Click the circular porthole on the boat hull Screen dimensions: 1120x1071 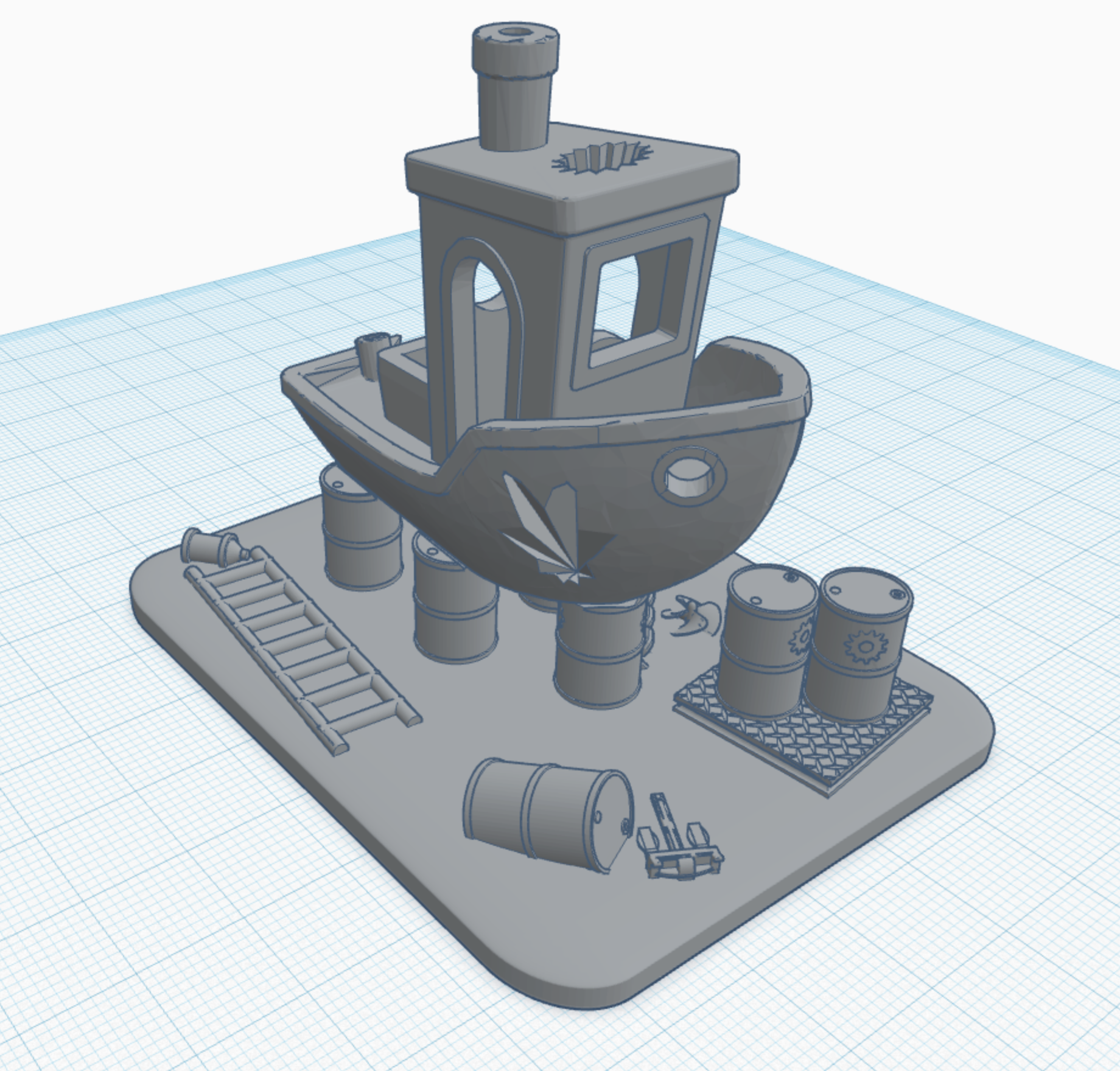pos(689,476)
